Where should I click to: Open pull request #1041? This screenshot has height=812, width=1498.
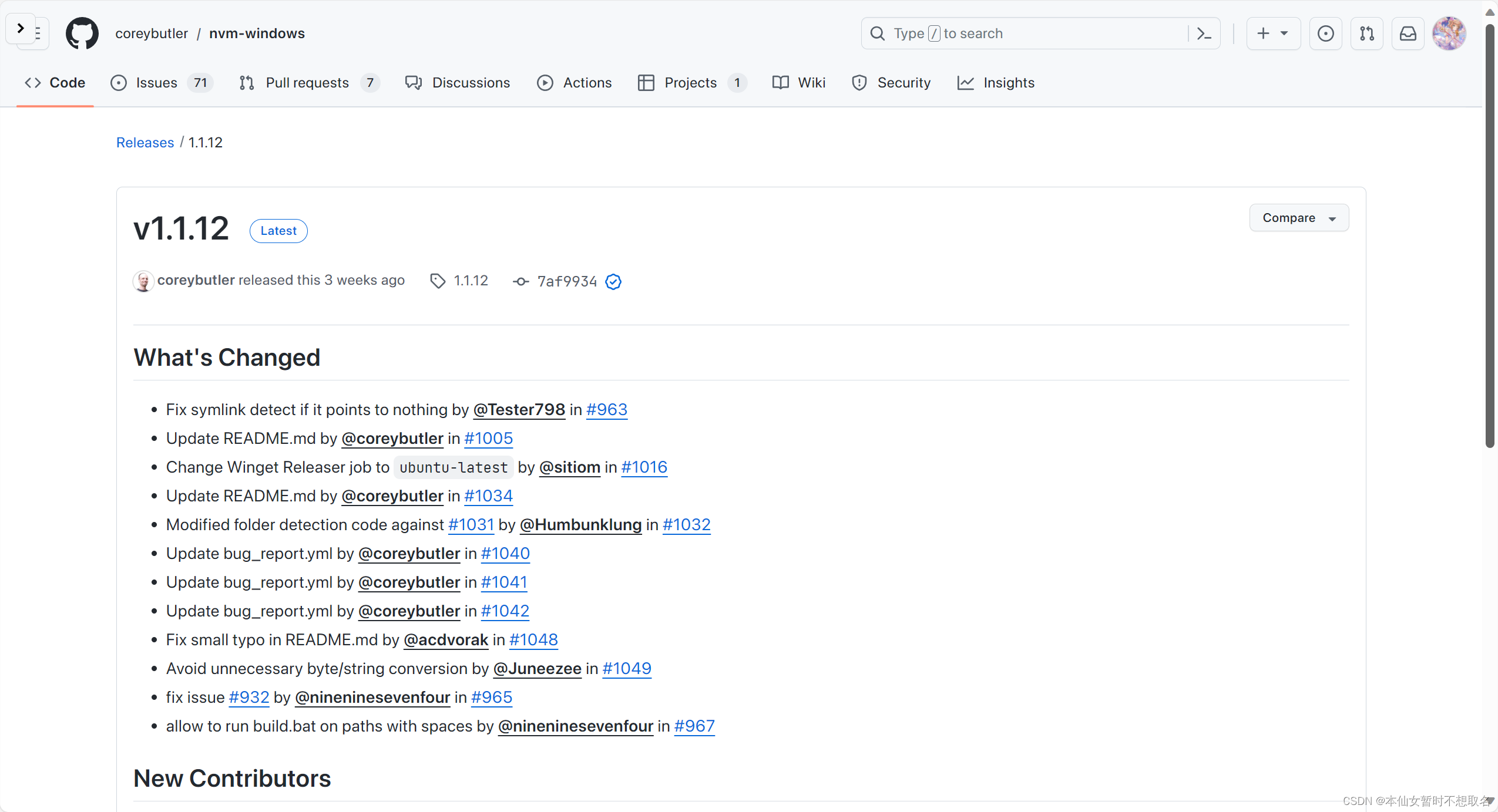504,582
